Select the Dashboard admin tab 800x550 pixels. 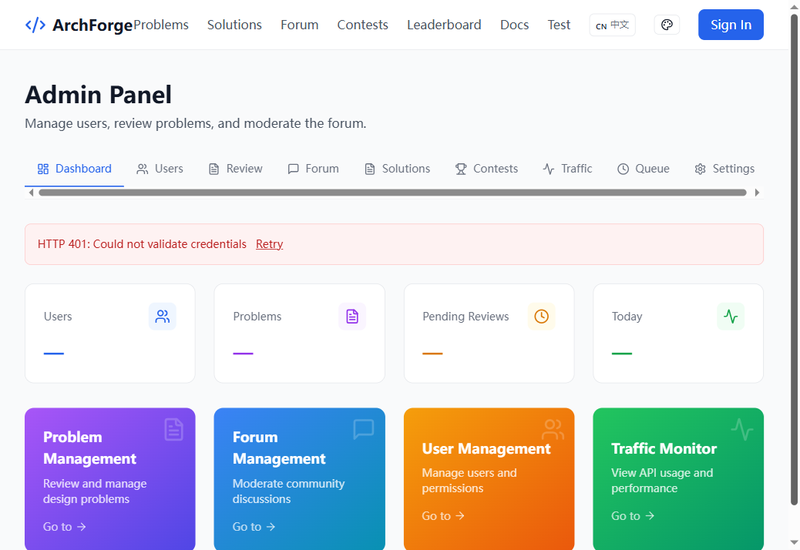(74, 169)
